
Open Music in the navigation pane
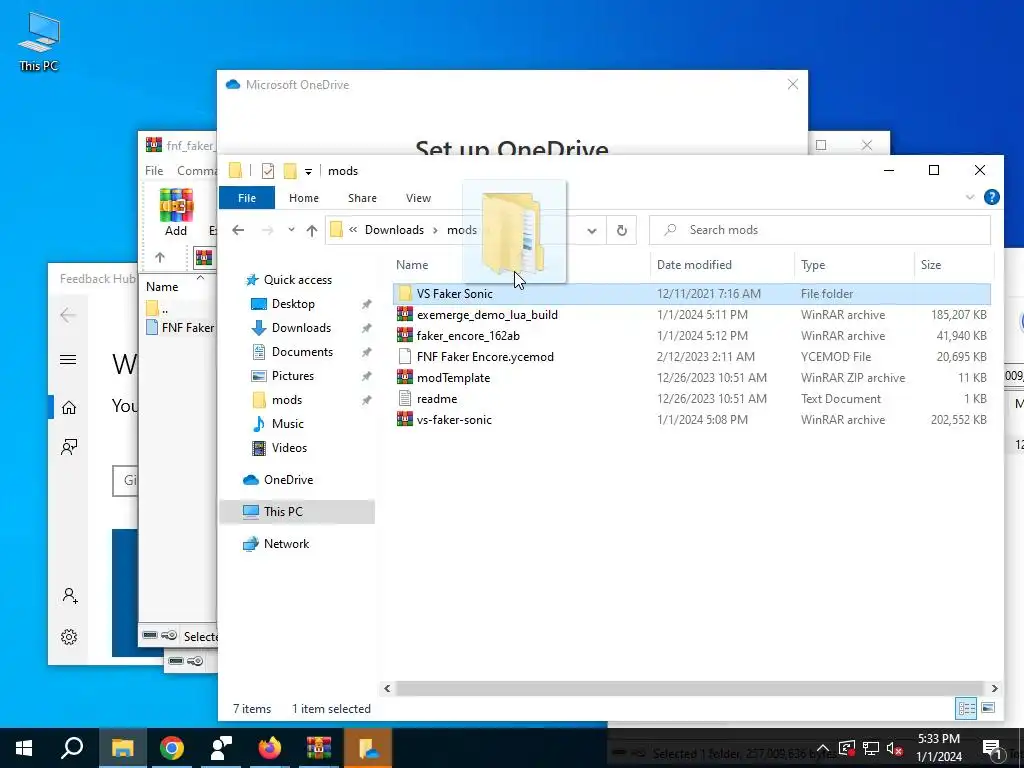(287, 424)
